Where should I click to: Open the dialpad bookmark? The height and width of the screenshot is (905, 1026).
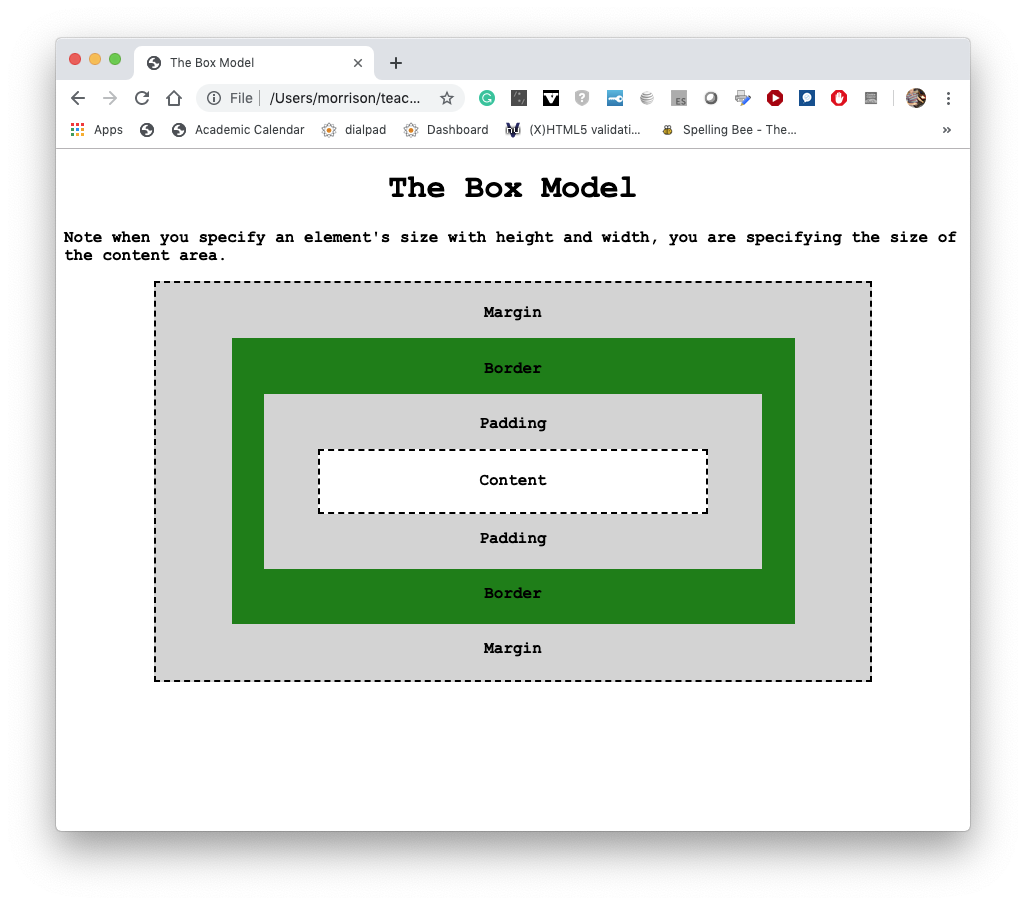[x=354, y=130]
